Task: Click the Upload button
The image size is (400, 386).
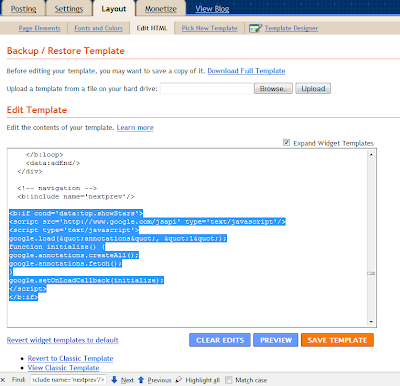Action: (313, 89)
